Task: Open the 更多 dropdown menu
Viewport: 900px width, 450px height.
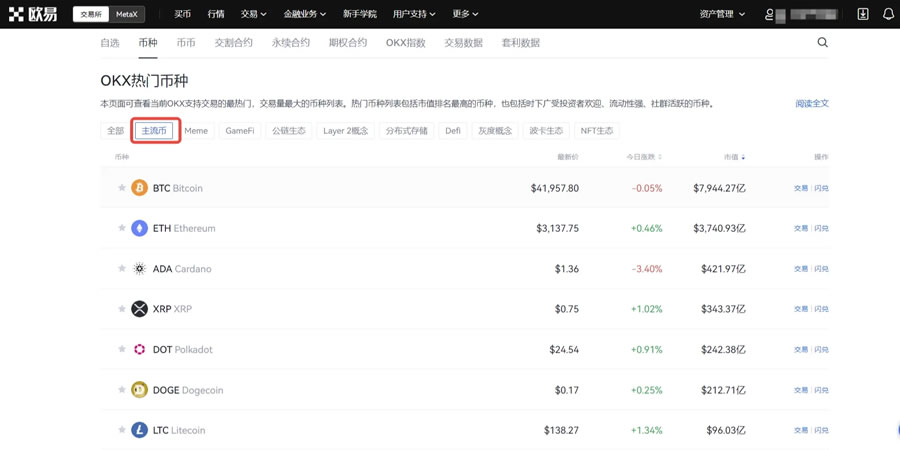Action: [x=465, y=14]
